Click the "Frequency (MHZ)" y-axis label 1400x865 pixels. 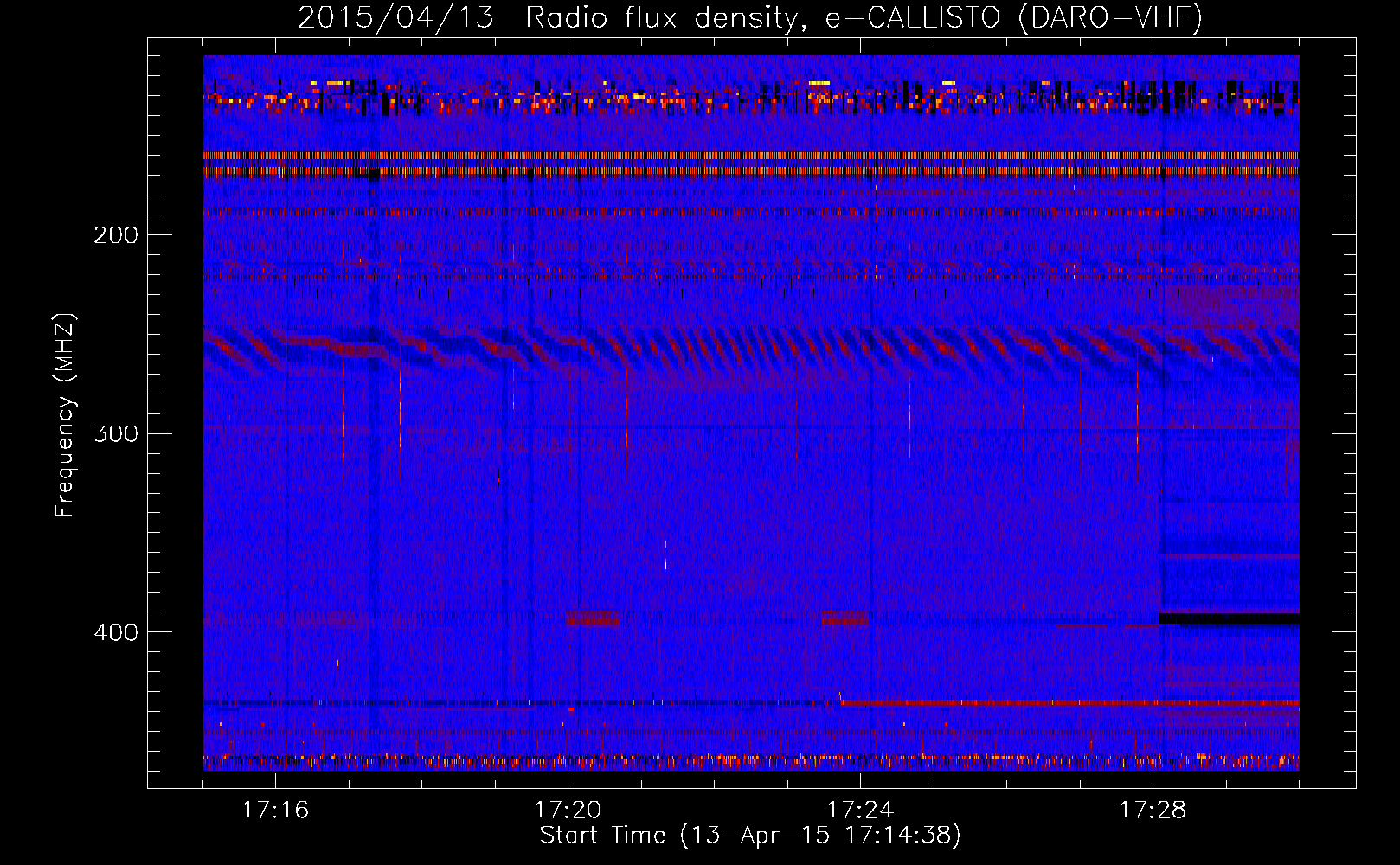65,415
